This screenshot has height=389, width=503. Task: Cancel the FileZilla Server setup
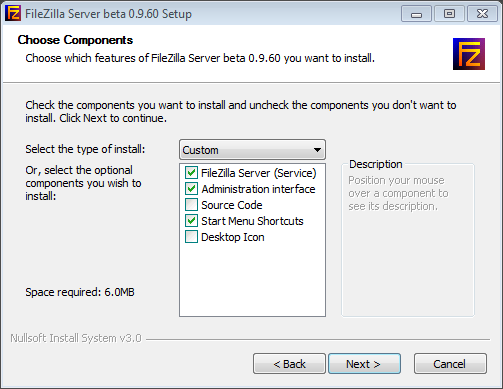(450, 364)
